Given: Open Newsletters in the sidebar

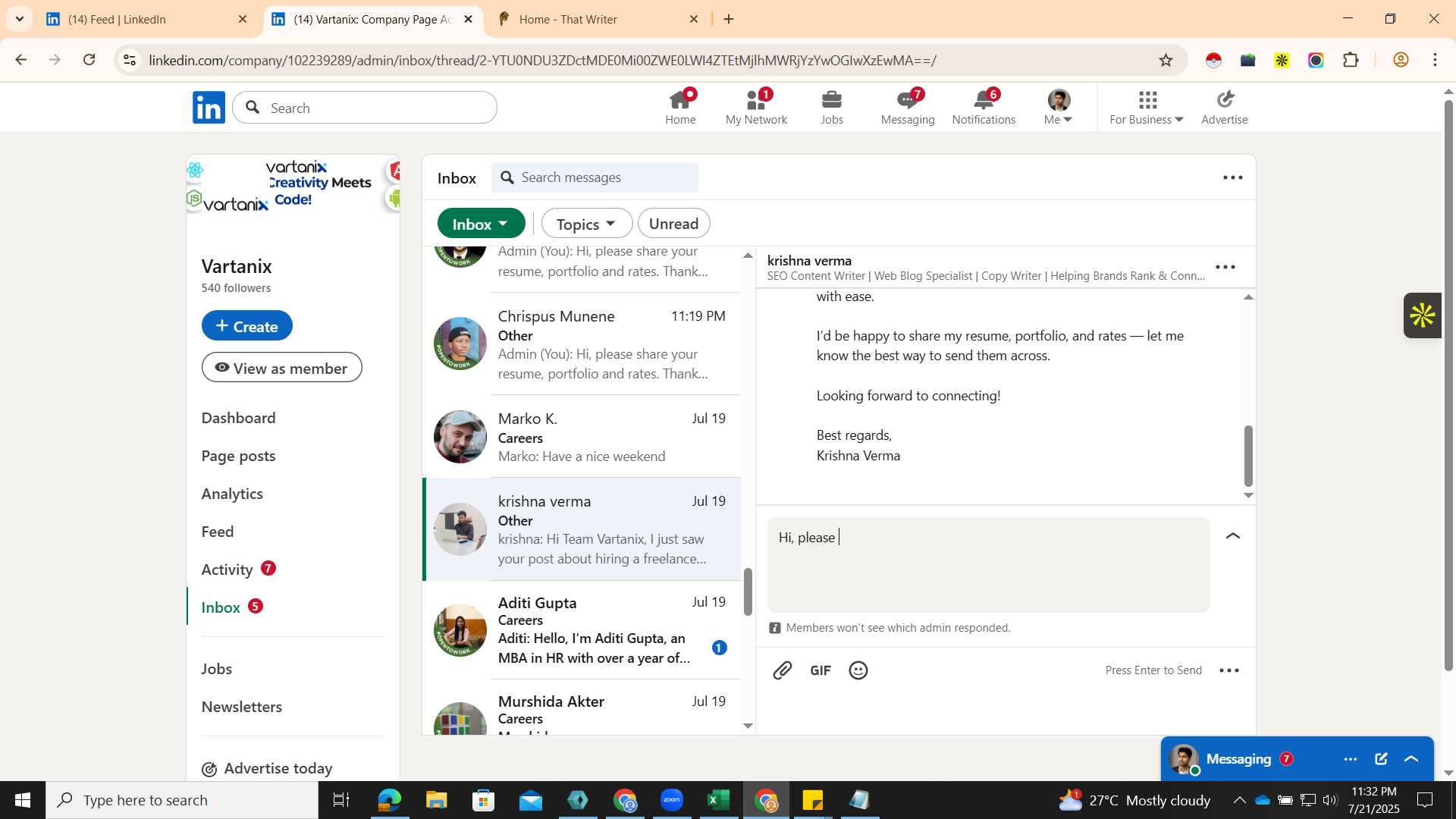Looking at the screenshot, I should coord(241,707).
